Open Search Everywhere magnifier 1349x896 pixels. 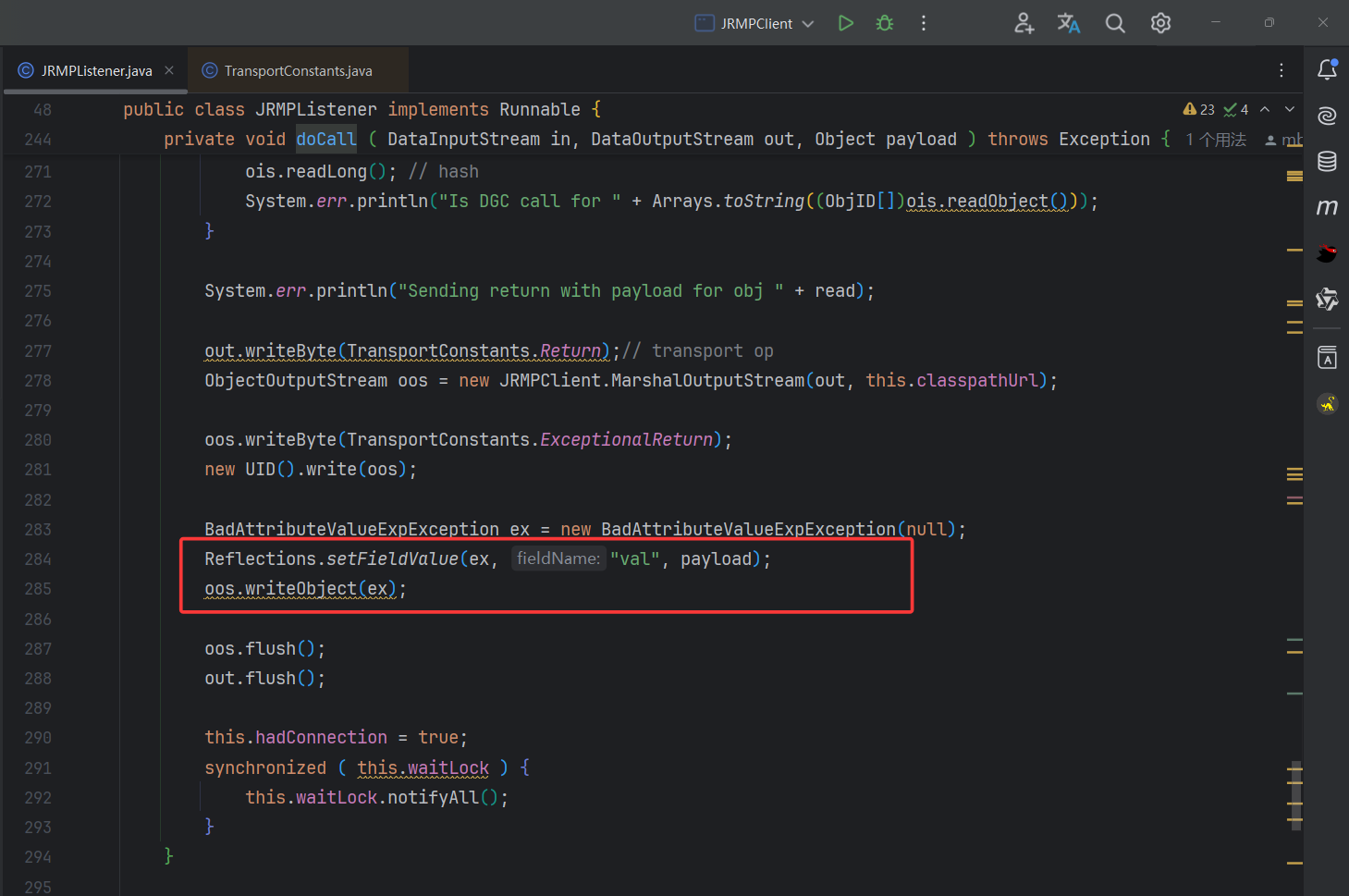pyautogui.click(x=1115, y=23)
